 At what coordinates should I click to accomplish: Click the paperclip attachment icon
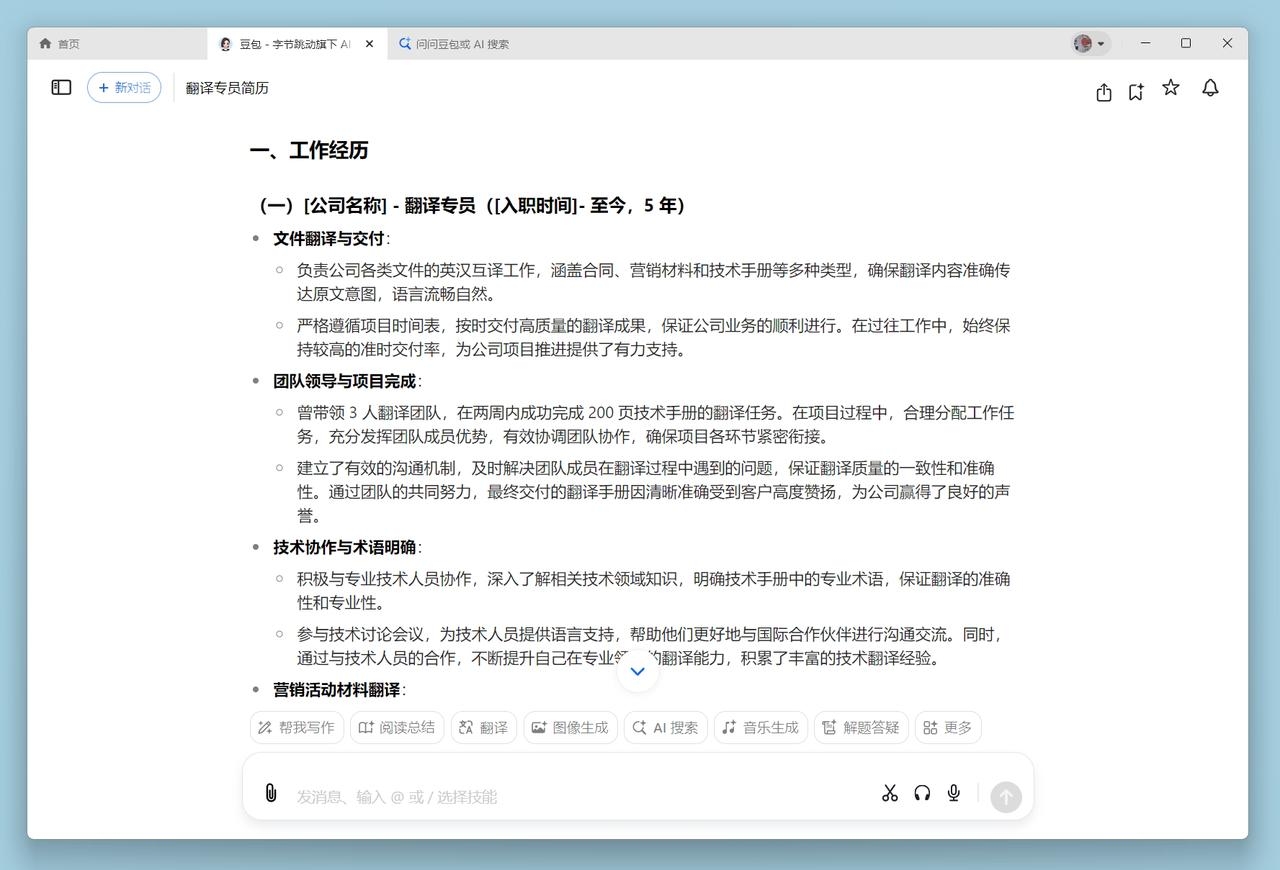tap(270, 793)
